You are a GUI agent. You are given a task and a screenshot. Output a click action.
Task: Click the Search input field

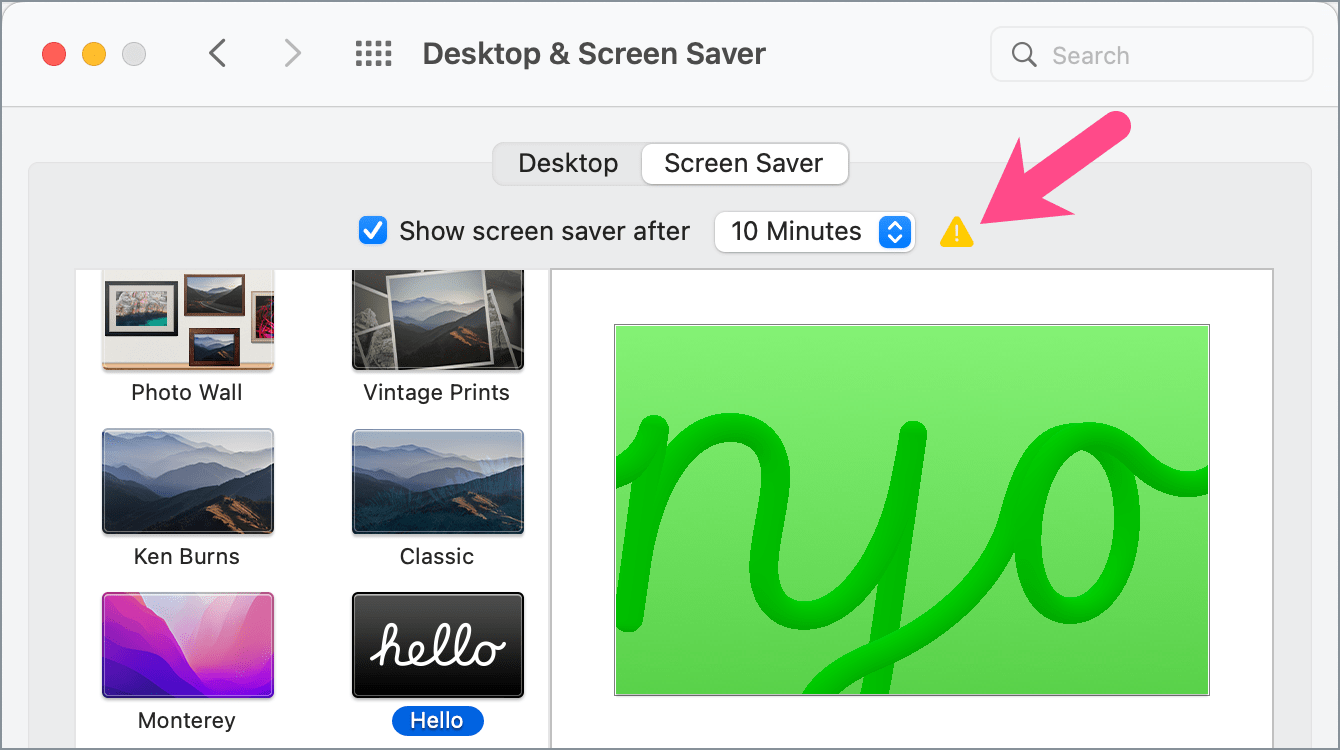coord(1170,55)
